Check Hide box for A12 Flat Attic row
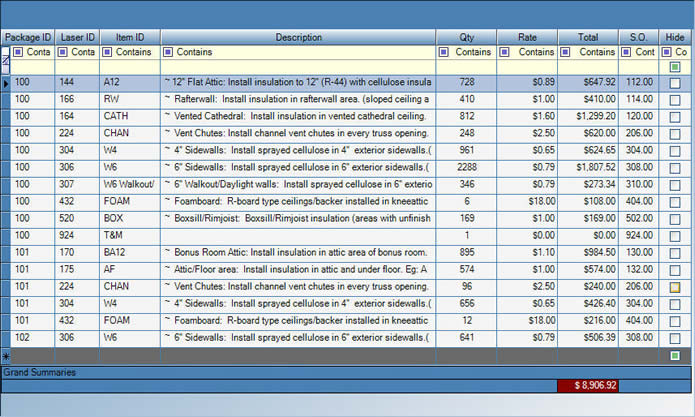 pyautogui.click(x=675, y=83)
